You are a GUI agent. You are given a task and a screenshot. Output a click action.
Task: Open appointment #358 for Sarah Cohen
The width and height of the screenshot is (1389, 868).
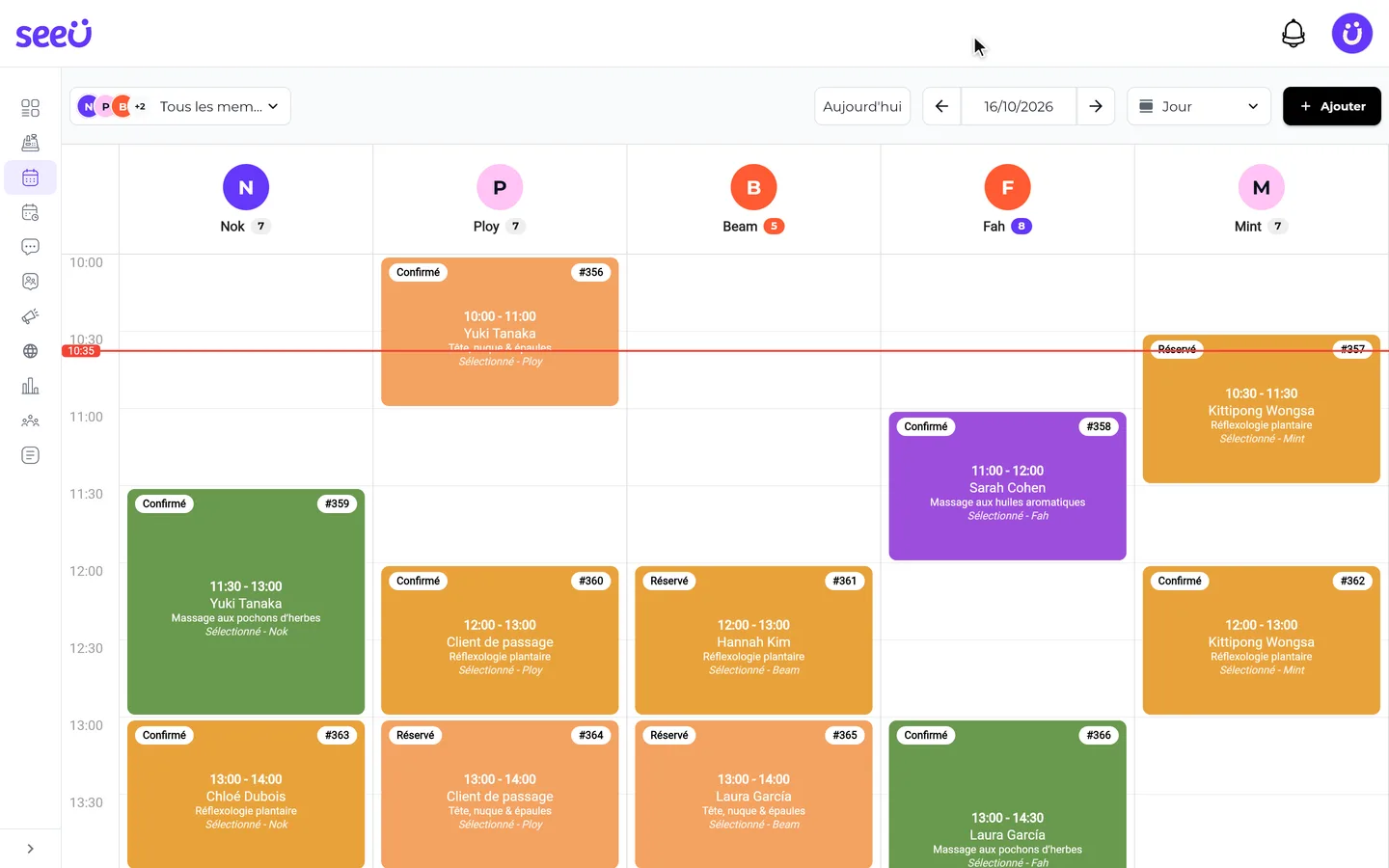click(1008, 486)
